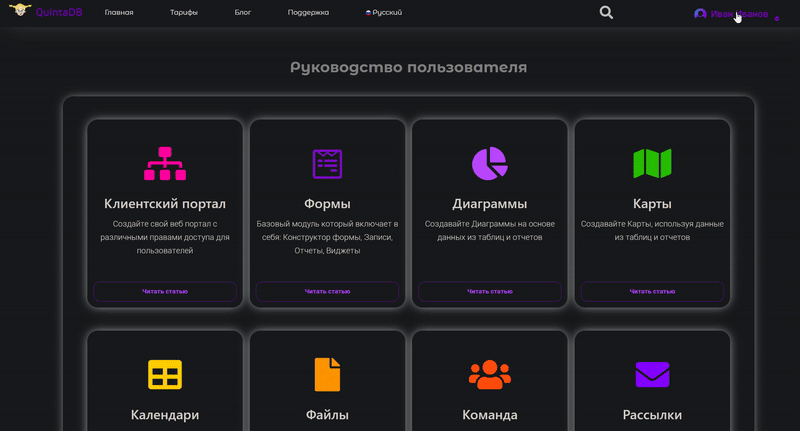Click the pink Client Portal hierarchy icon
The height and width of the screenshot is (431, 800).
pos(165,163)
